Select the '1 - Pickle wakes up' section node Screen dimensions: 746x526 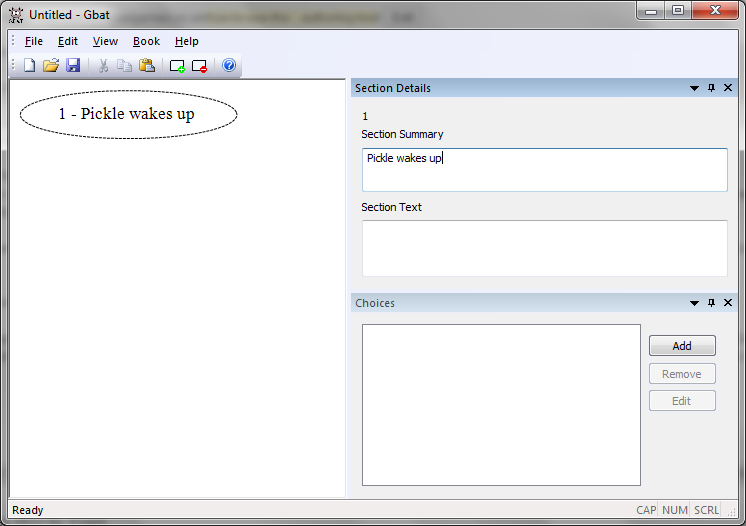[x=128, y=114]
